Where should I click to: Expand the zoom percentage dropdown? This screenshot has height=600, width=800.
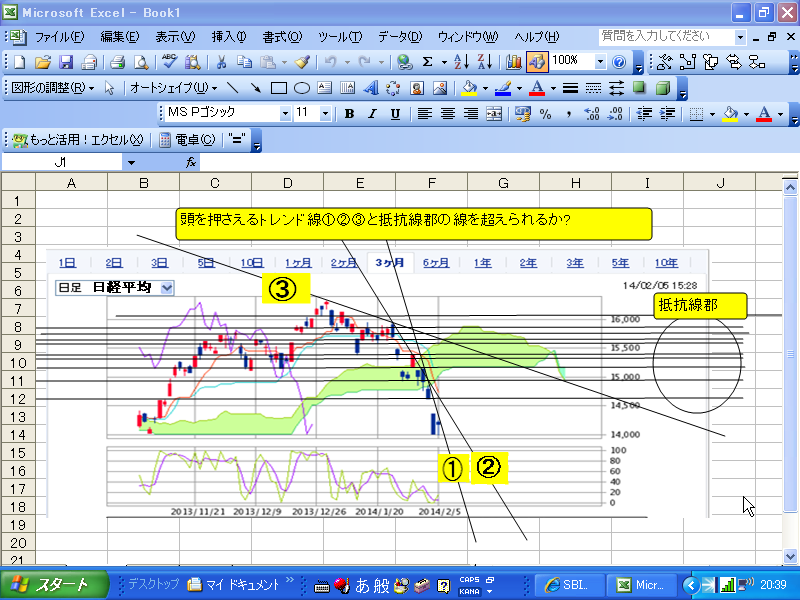coord(599,62)
